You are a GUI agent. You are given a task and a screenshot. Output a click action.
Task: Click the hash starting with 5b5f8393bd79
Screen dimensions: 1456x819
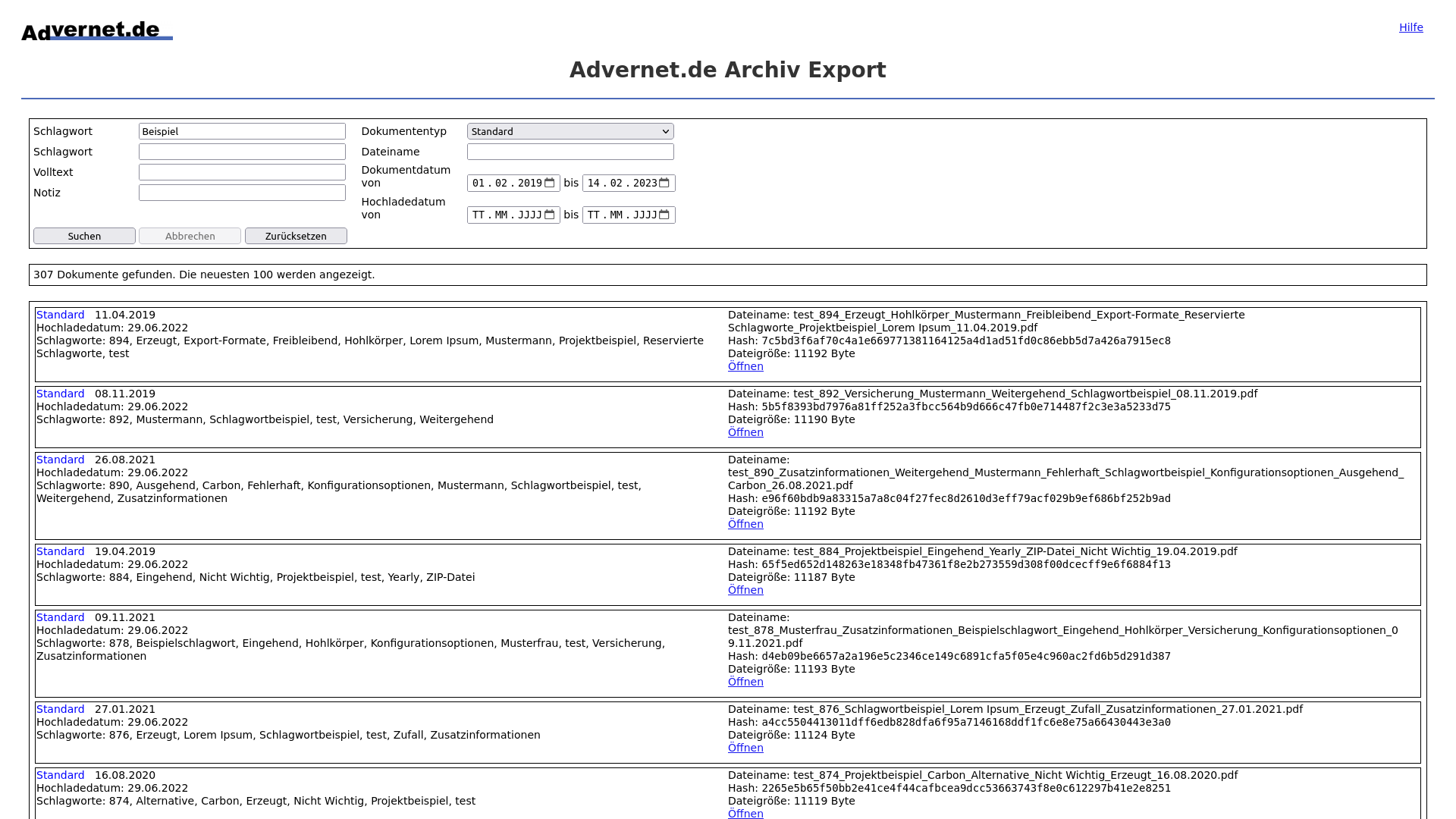coord(966,406)
